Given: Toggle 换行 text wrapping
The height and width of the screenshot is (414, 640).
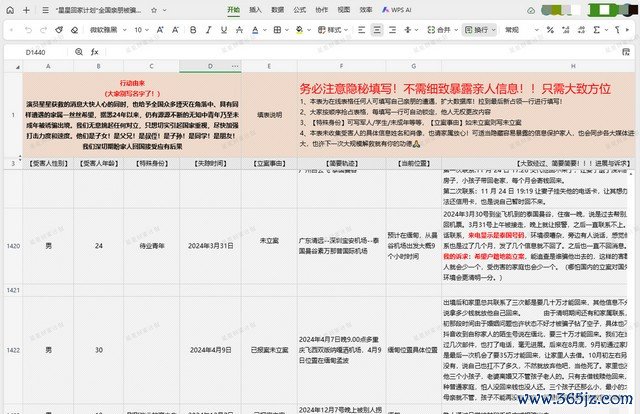Looking at the screenshot, I should 476,30.
